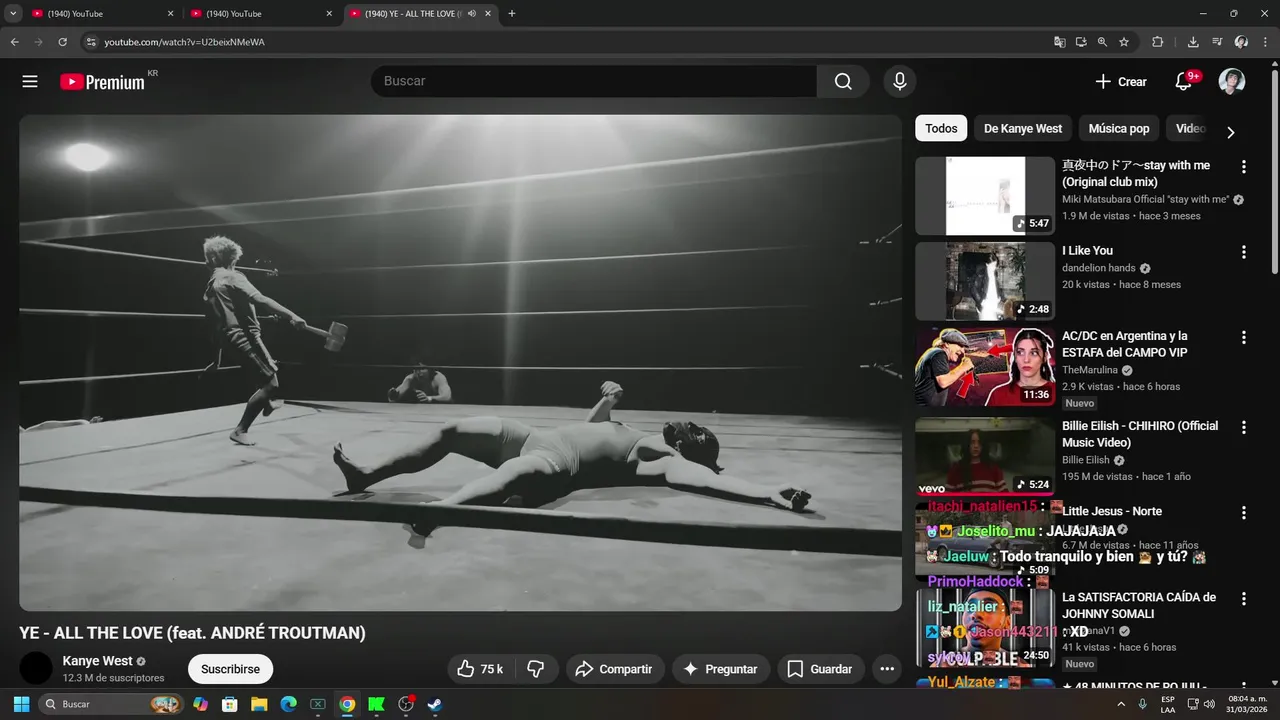This screenshot has height=720, width=1280.
Task: Open Billie Eilish CHIHIRO thumbnail
Action: [985, 456]
